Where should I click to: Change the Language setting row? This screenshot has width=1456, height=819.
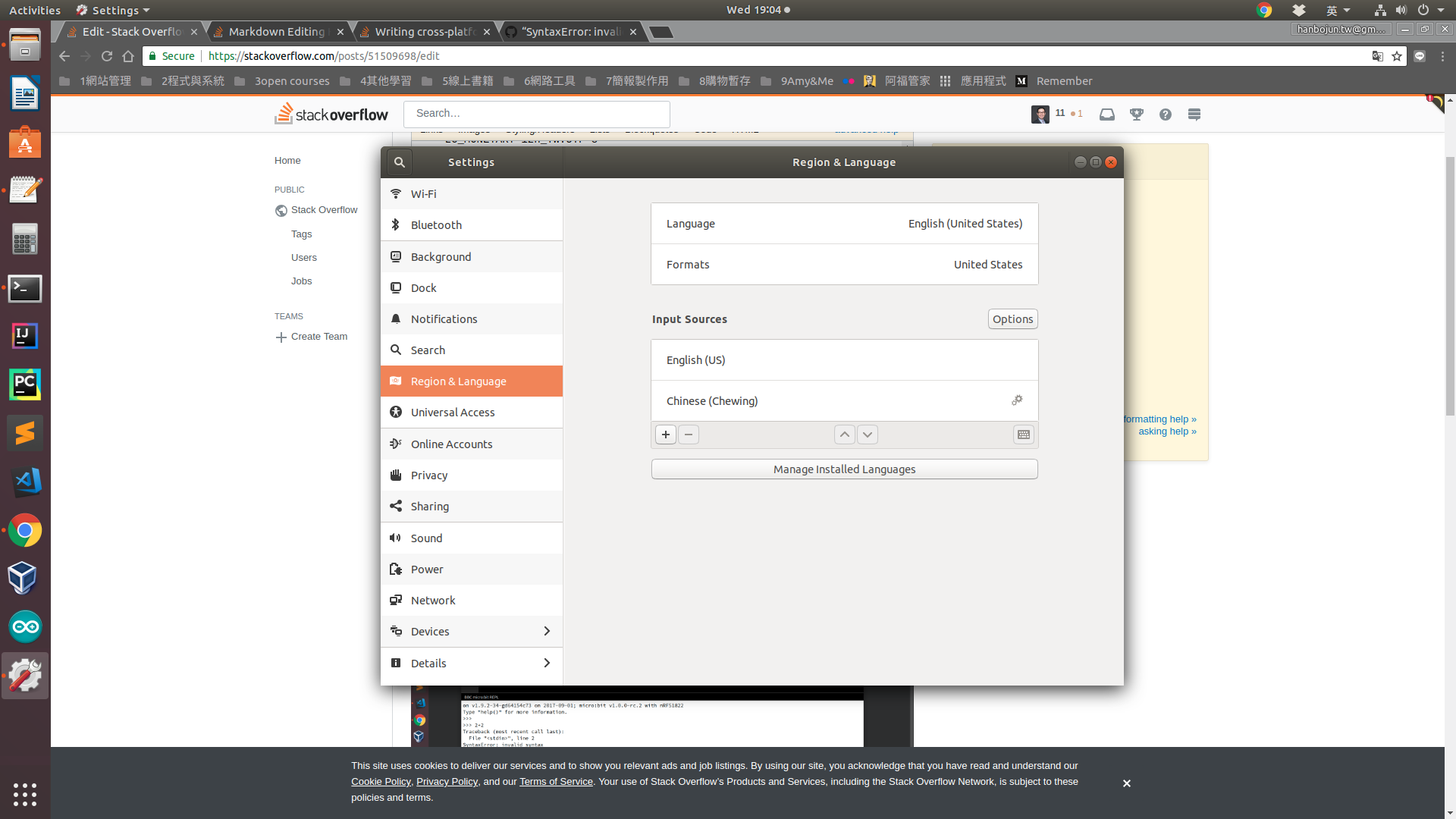(x=844, y=224)
